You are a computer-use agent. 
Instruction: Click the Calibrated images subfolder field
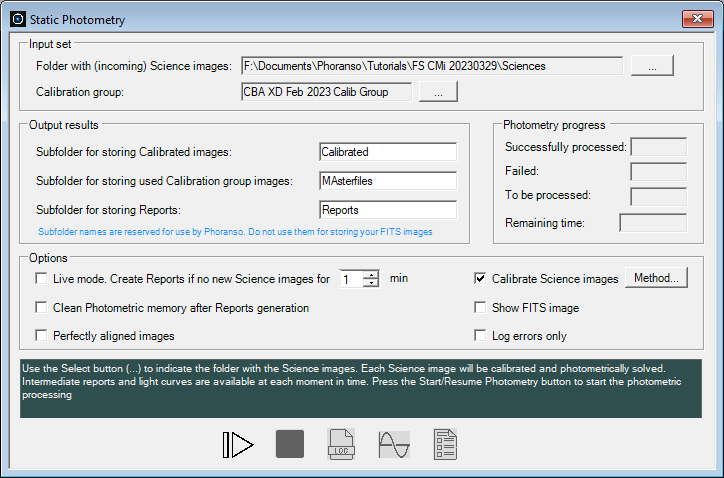[387, 152]
